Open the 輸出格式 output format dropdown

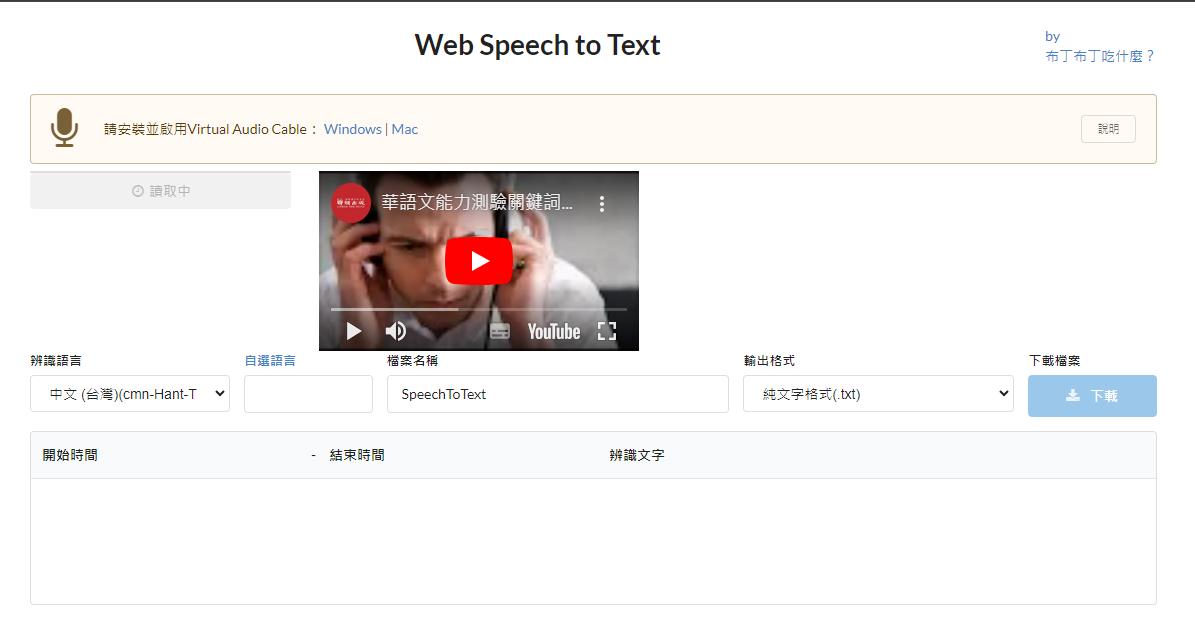click(878, 393)
